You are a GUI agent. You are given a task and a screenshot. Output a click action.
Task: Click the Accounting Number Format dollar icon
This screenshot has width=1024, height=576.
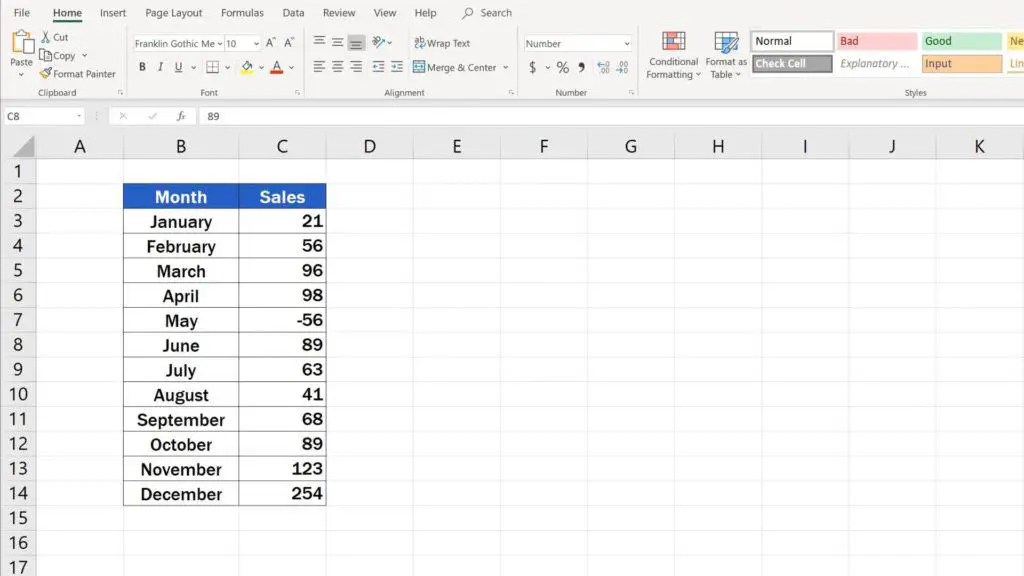click(x=533, y=67)
